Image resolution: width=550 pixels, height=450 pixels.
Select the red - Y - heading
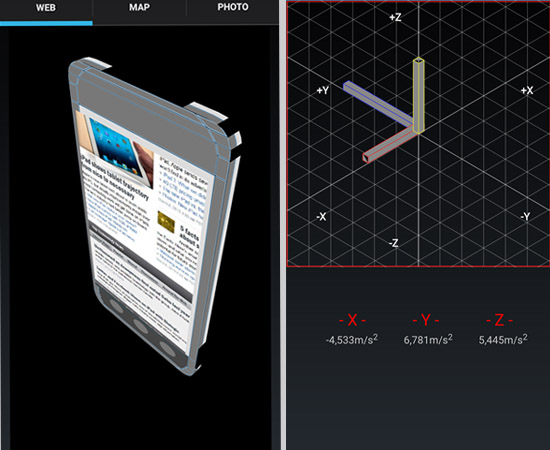click(x=426, y=320)
